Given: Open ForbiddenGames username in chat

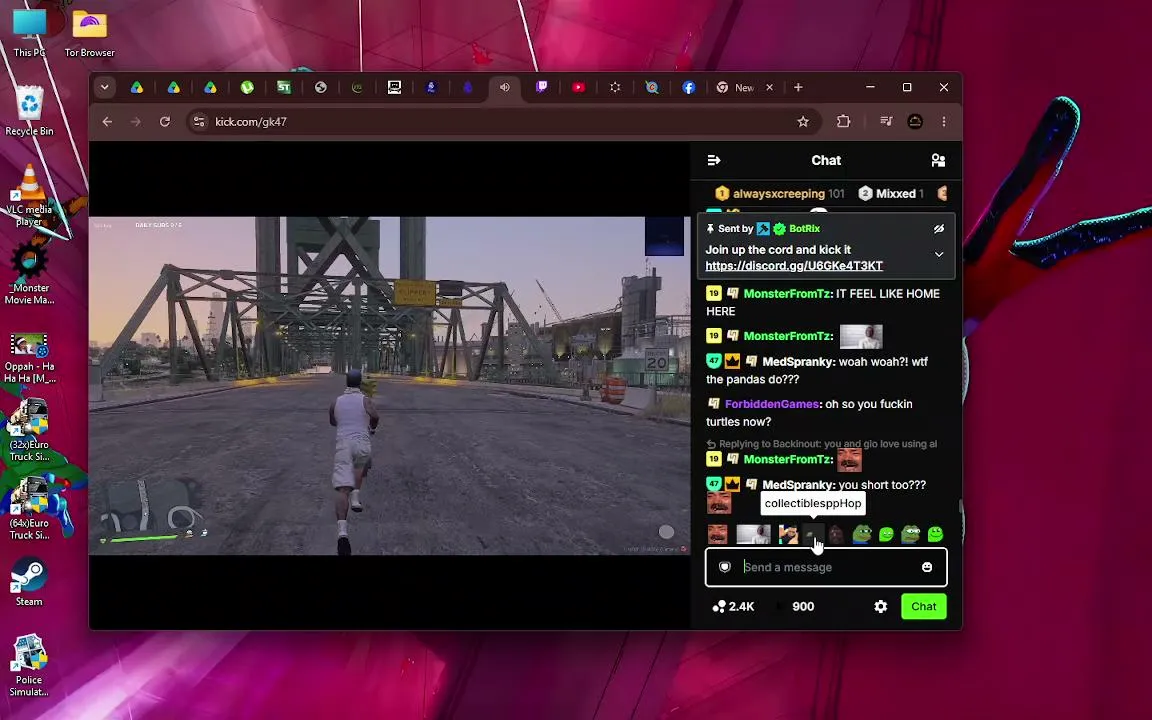Looking at the screenshot, I should coord(771,404).
